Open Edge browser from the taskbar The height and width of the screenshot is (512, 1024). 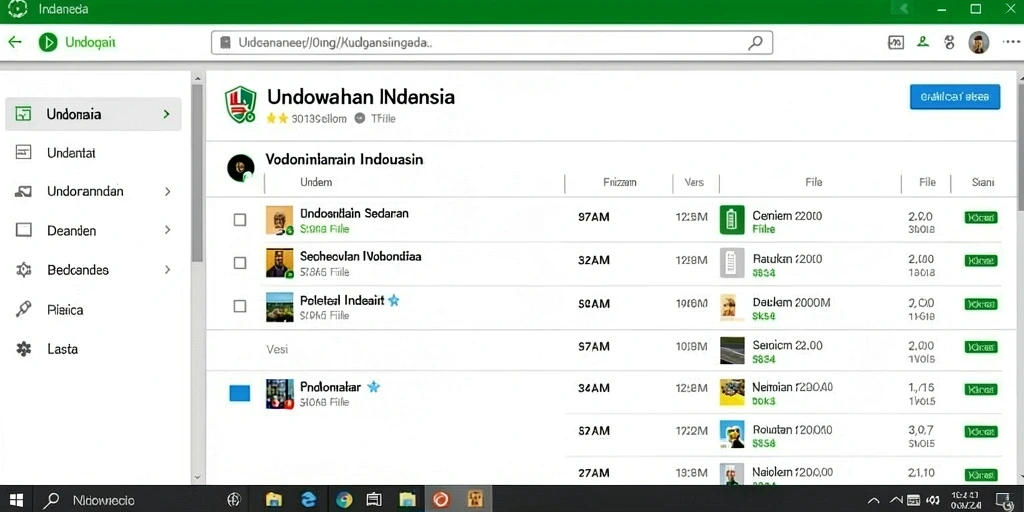(x=309, y=500)
